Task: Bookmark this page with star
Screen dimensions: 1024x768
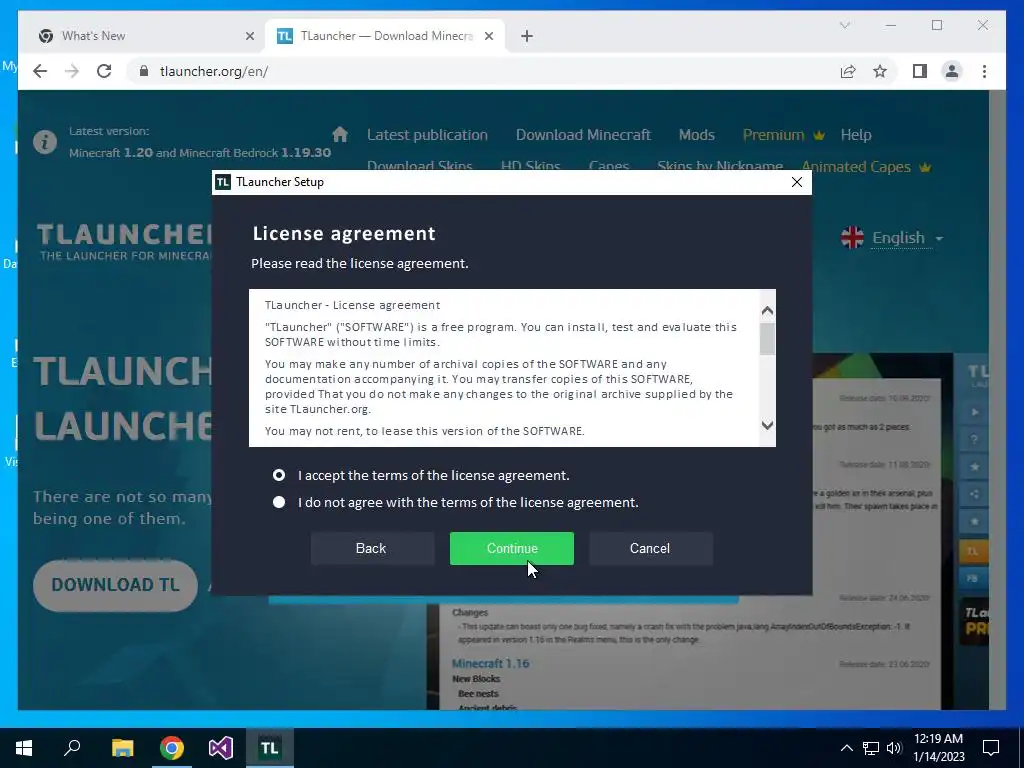Action: 880,71
